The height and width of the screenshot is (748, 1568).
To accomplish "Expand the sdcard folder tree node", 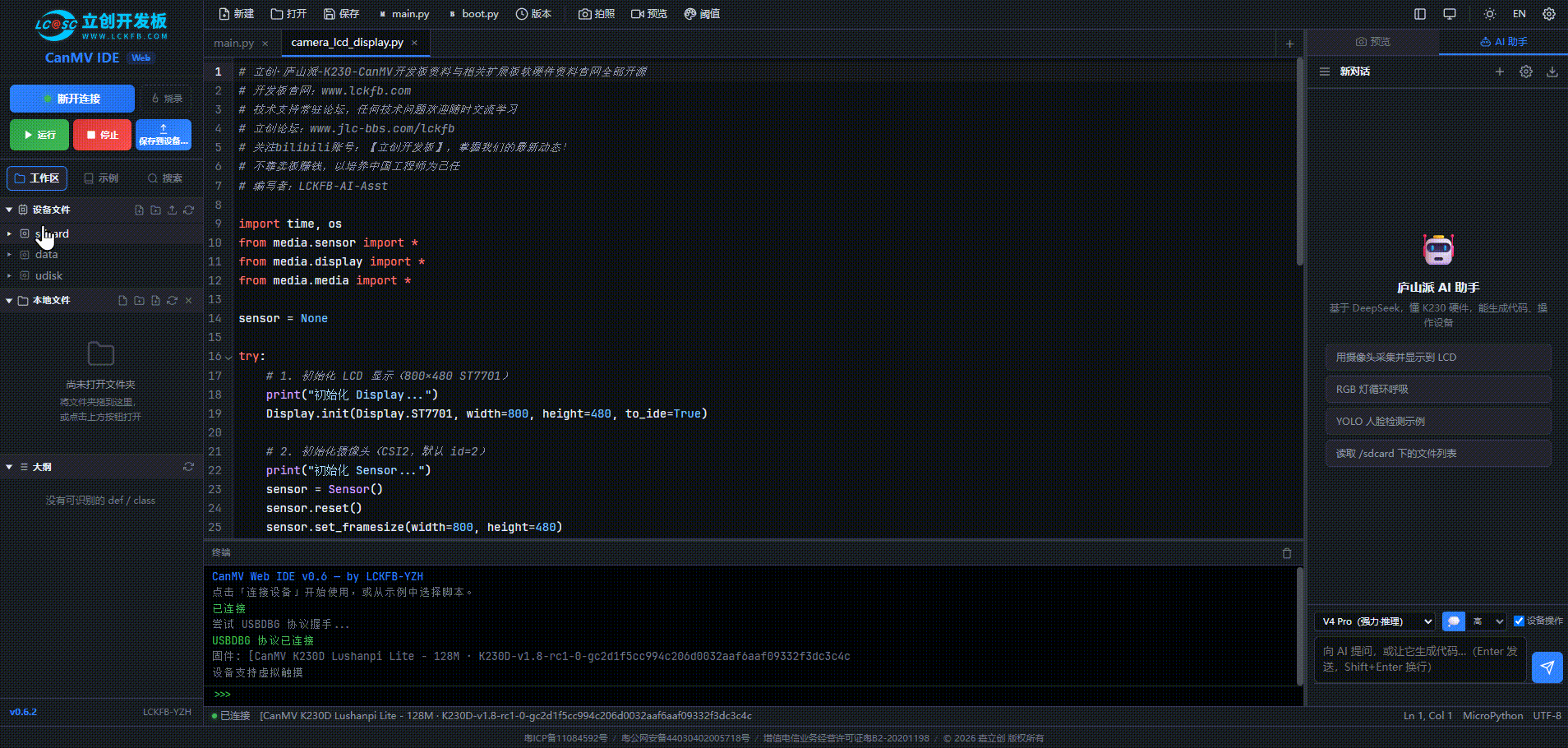I will (9, 234).
